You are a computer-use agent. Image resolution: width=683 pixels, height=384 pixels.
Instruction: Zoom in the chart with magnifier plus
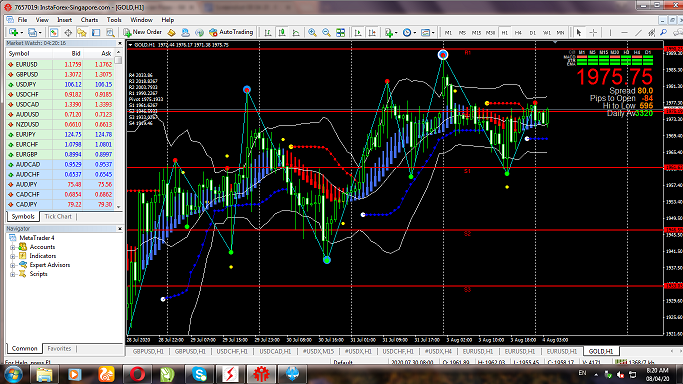(x=312, y=32)
